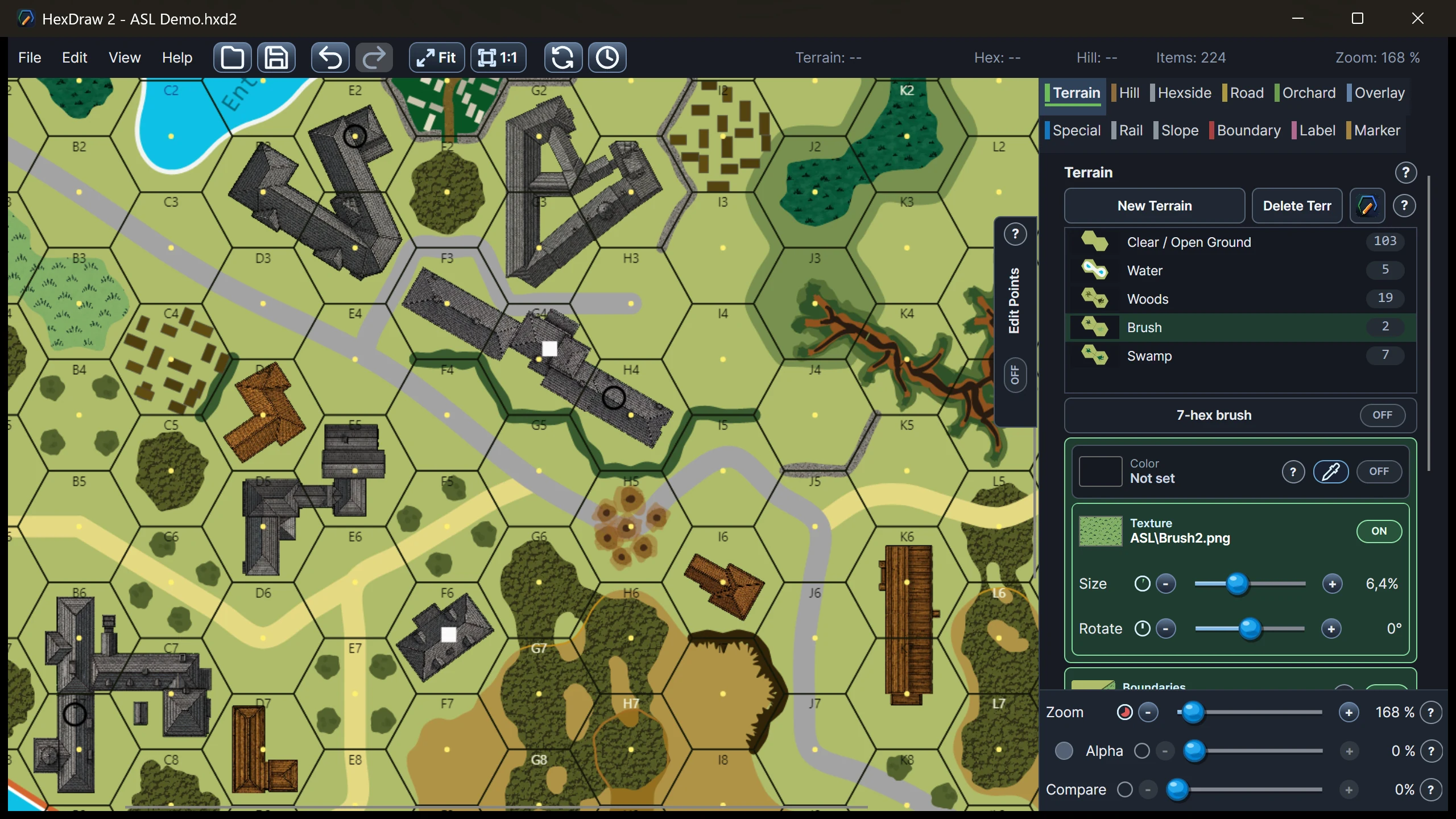The height and width of the screenshot is (819, 1456).
Task: Click the Zoom help question icon
Action: pyautogui.click(x=1430, y=712)
